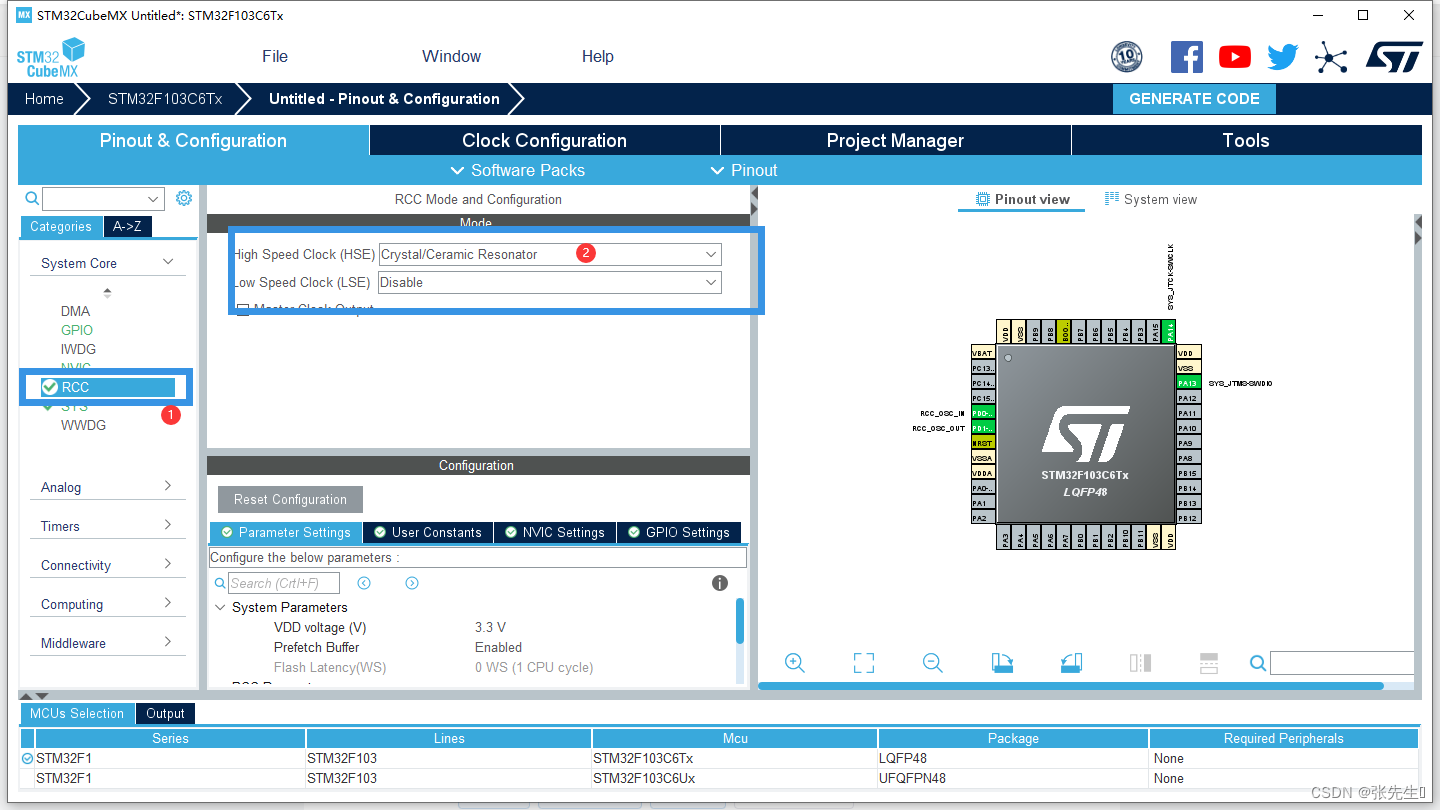Click the parameter search input field

click(284, 583)
